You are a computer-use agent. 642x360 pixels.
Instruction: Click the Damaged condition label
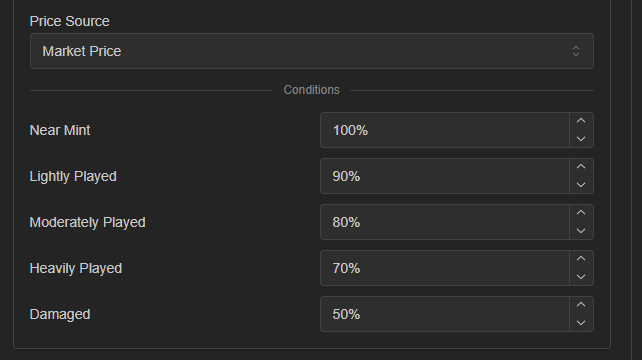point(60,314)
